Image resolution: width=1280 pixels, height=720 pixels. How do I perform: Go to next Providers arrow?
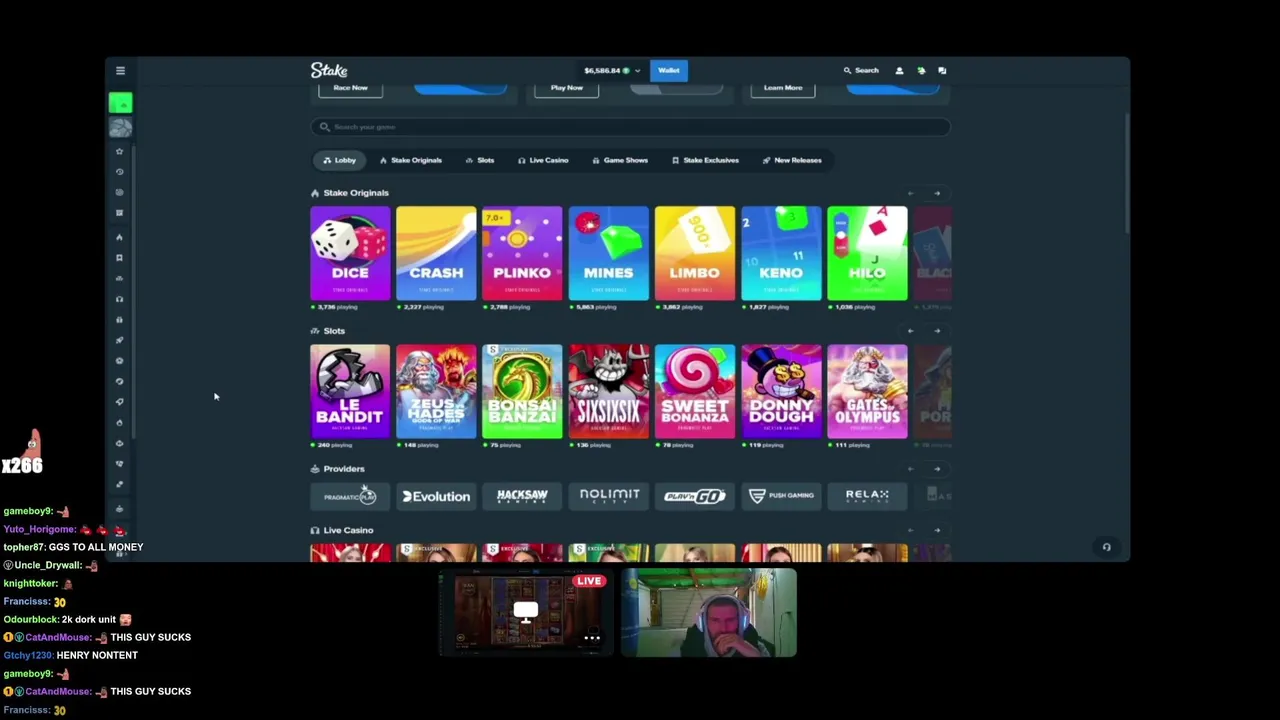[x=937, y=469]
